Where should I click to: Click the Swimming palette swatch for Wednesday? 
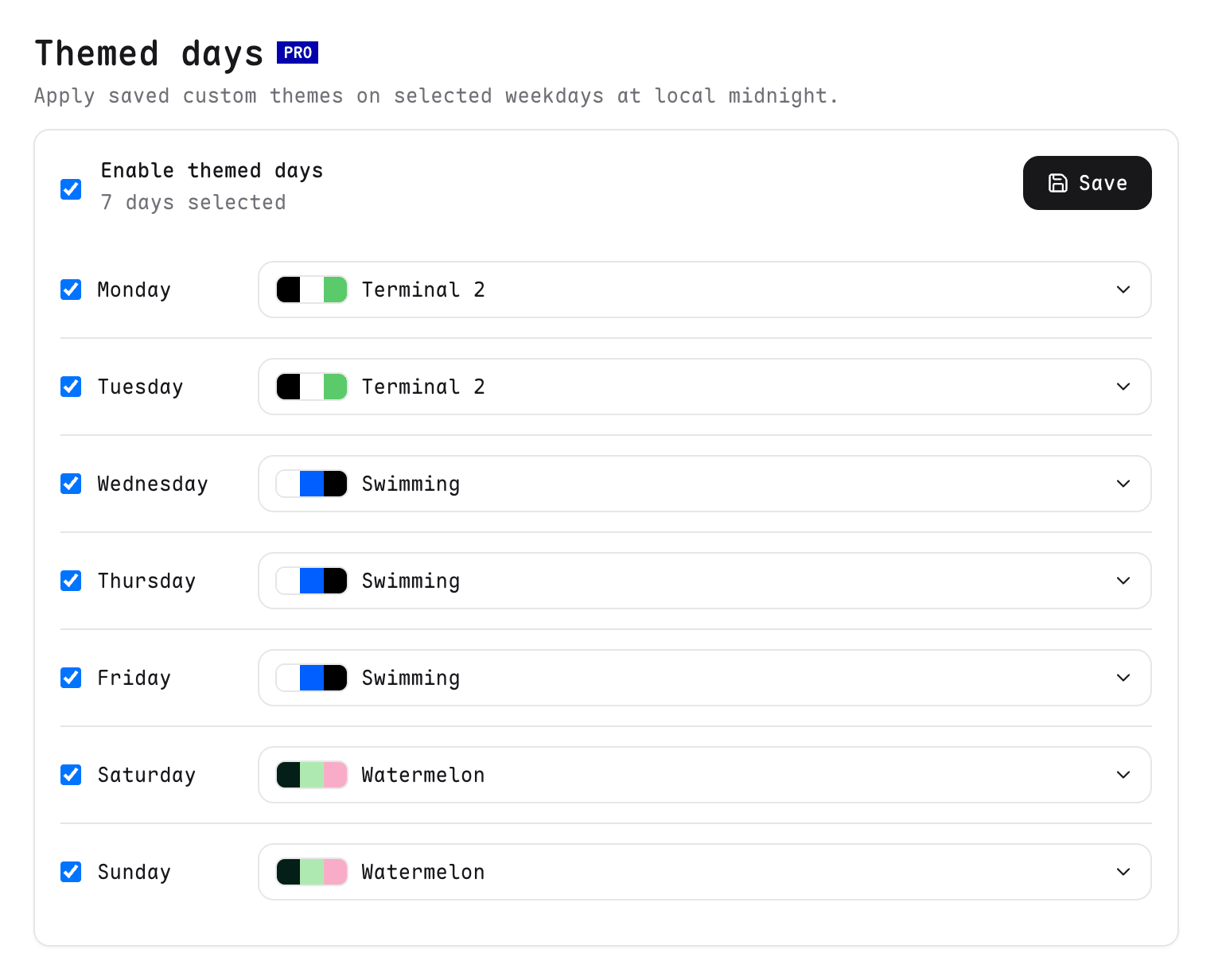tap(312, 484)
